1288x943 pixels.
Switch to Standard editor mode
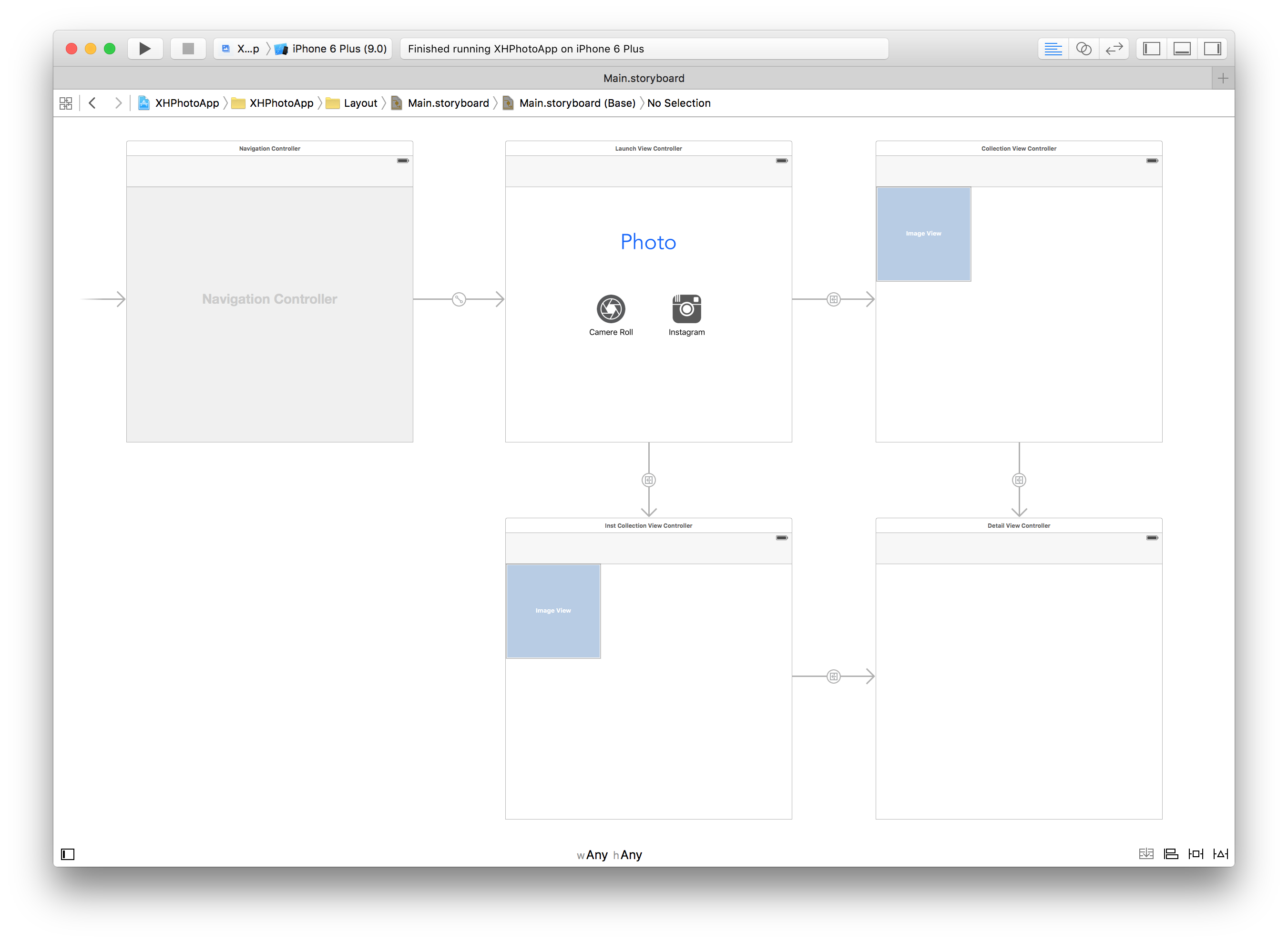click(x=1053, y=49)
